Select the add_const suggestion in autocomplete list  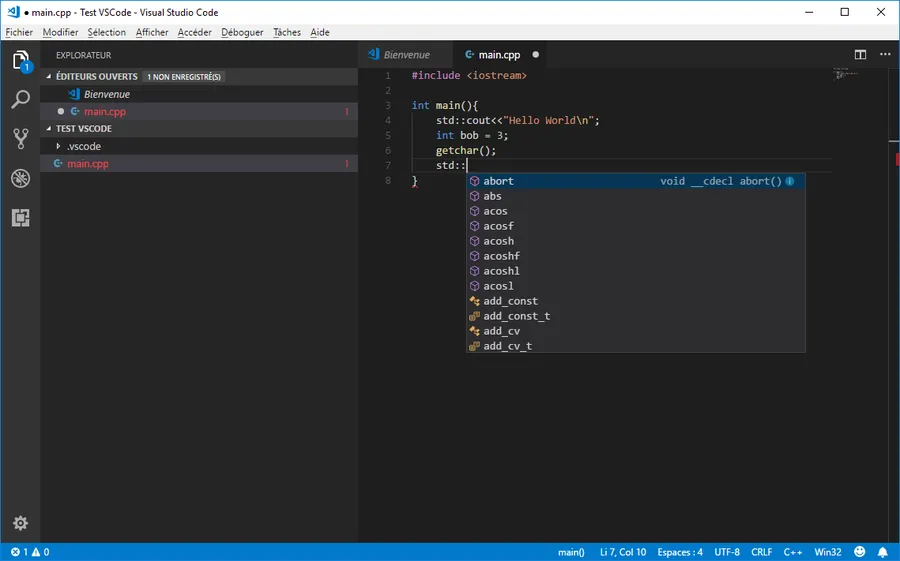point(510,301)
